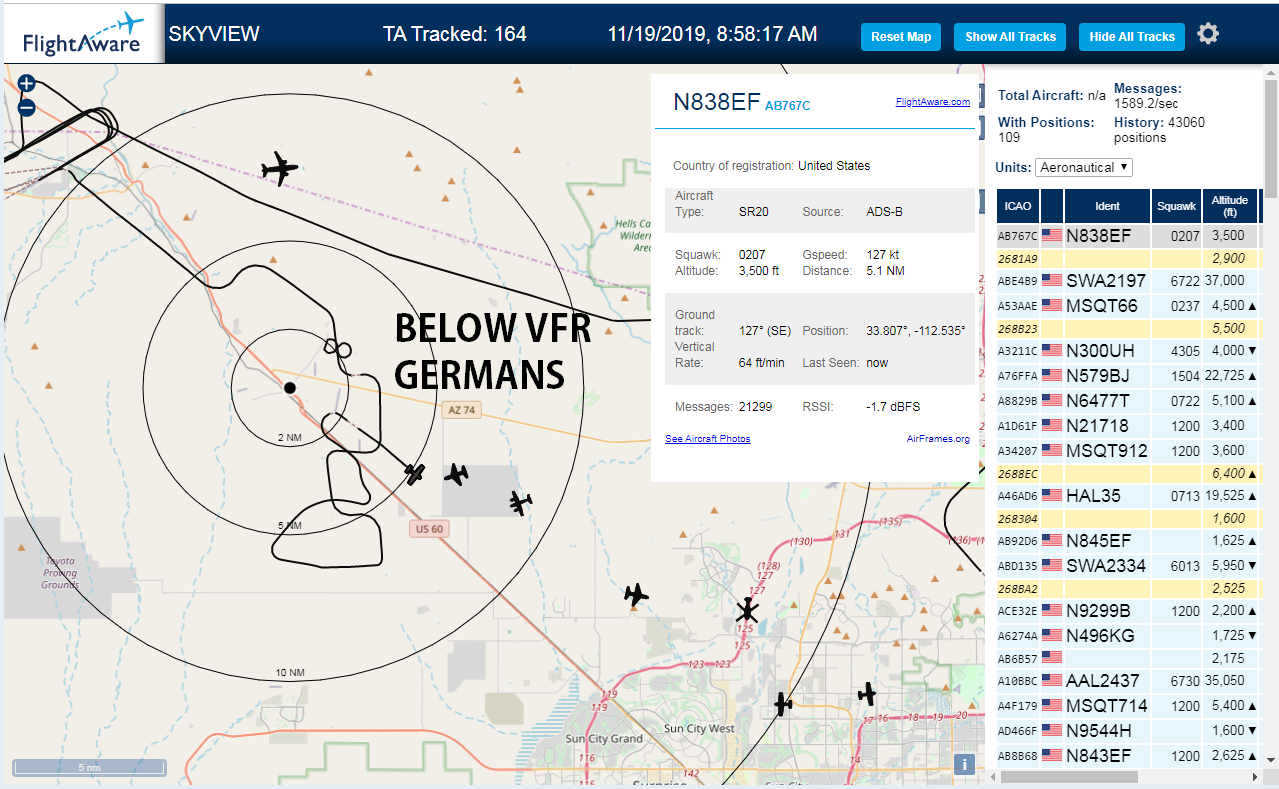The image size is (1279, 789).
Task: Select the MSQT66 table row
Action: point(1128,306)
